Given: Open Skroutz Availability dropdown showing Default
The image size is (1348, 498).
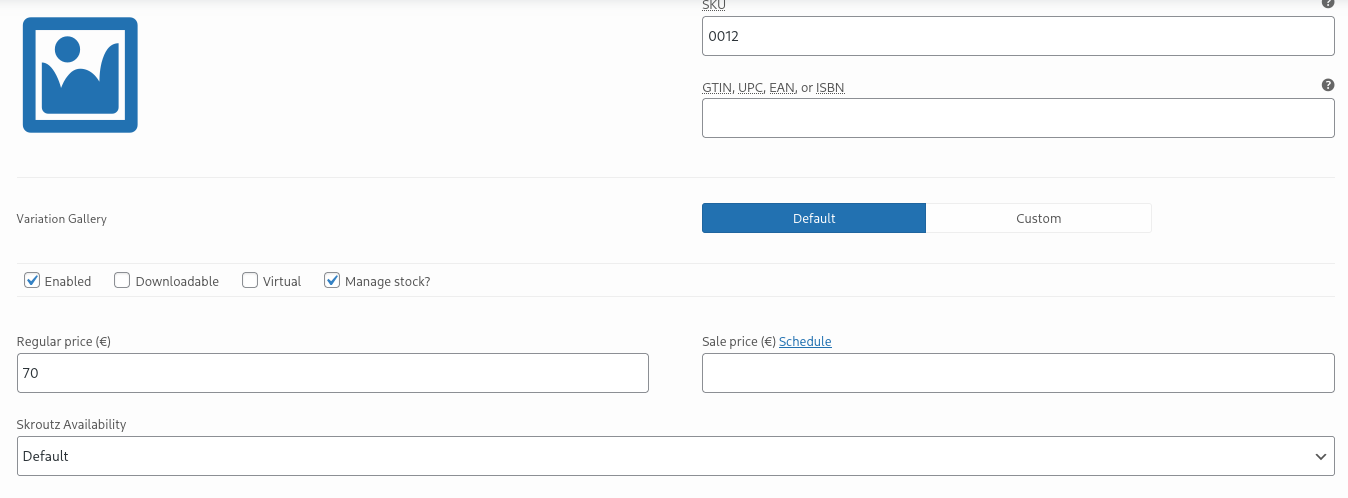Looking at the screenshot, I should [676, 456].
